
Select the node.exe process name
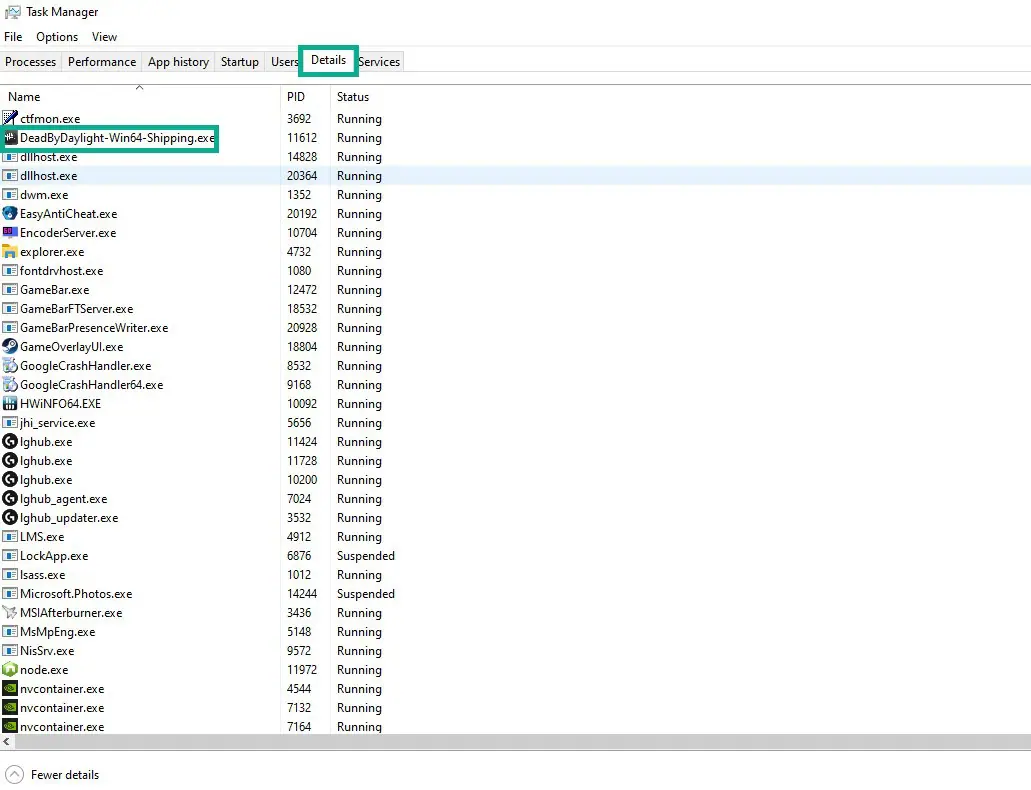pyautogui.click(x=44, y=670)
